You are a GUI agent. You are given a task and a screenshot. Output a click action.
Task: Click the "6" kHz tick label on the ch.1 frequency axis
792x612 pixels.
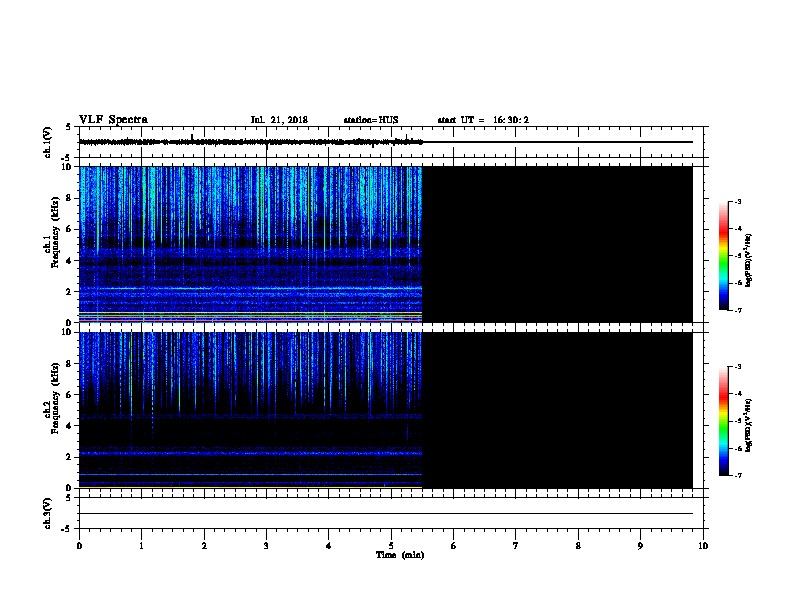tap(70, 229)
